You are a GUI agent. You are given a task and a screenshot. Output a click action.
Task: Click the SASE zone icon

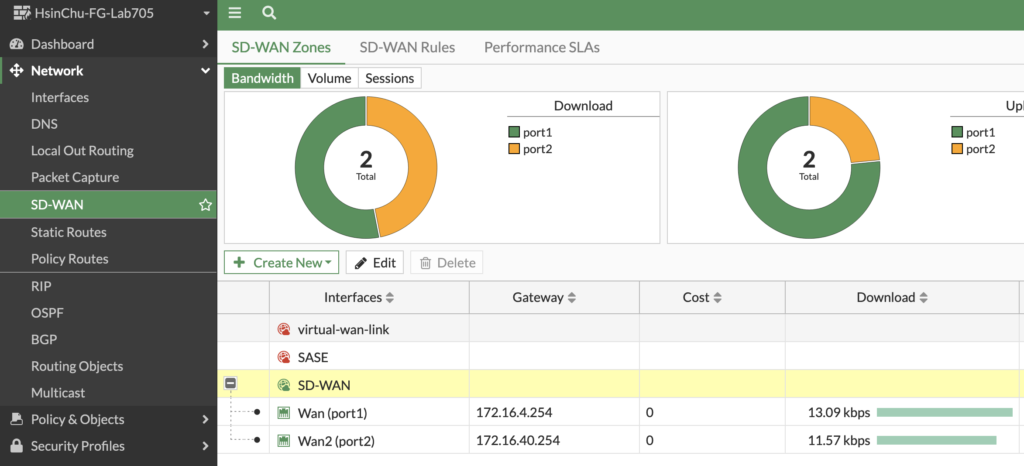[284, 357]
